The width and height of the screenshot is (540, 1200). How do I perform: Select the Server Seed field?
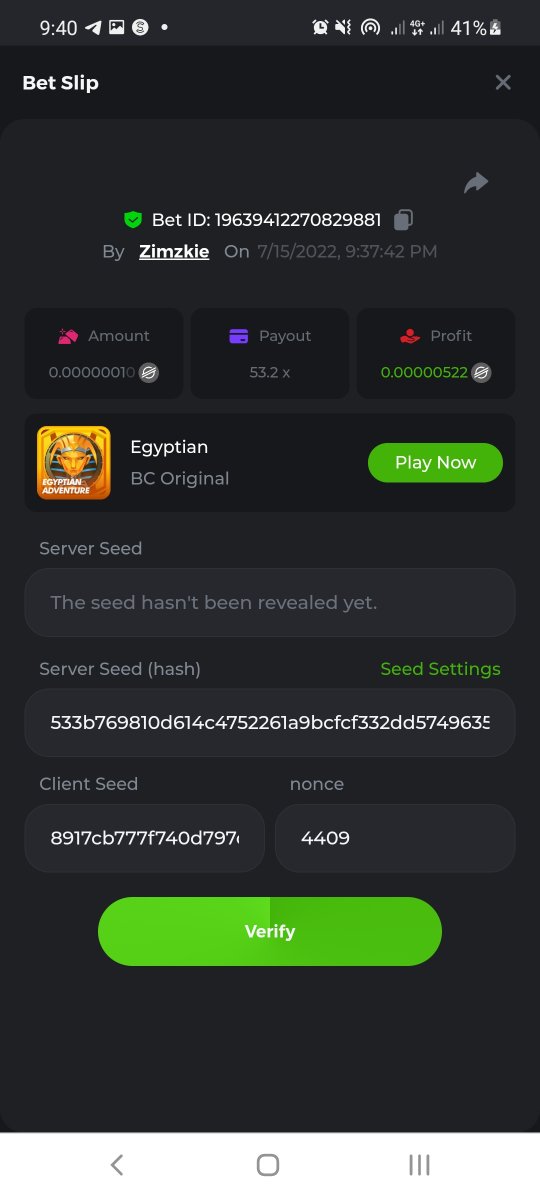[x=270, y=603]
